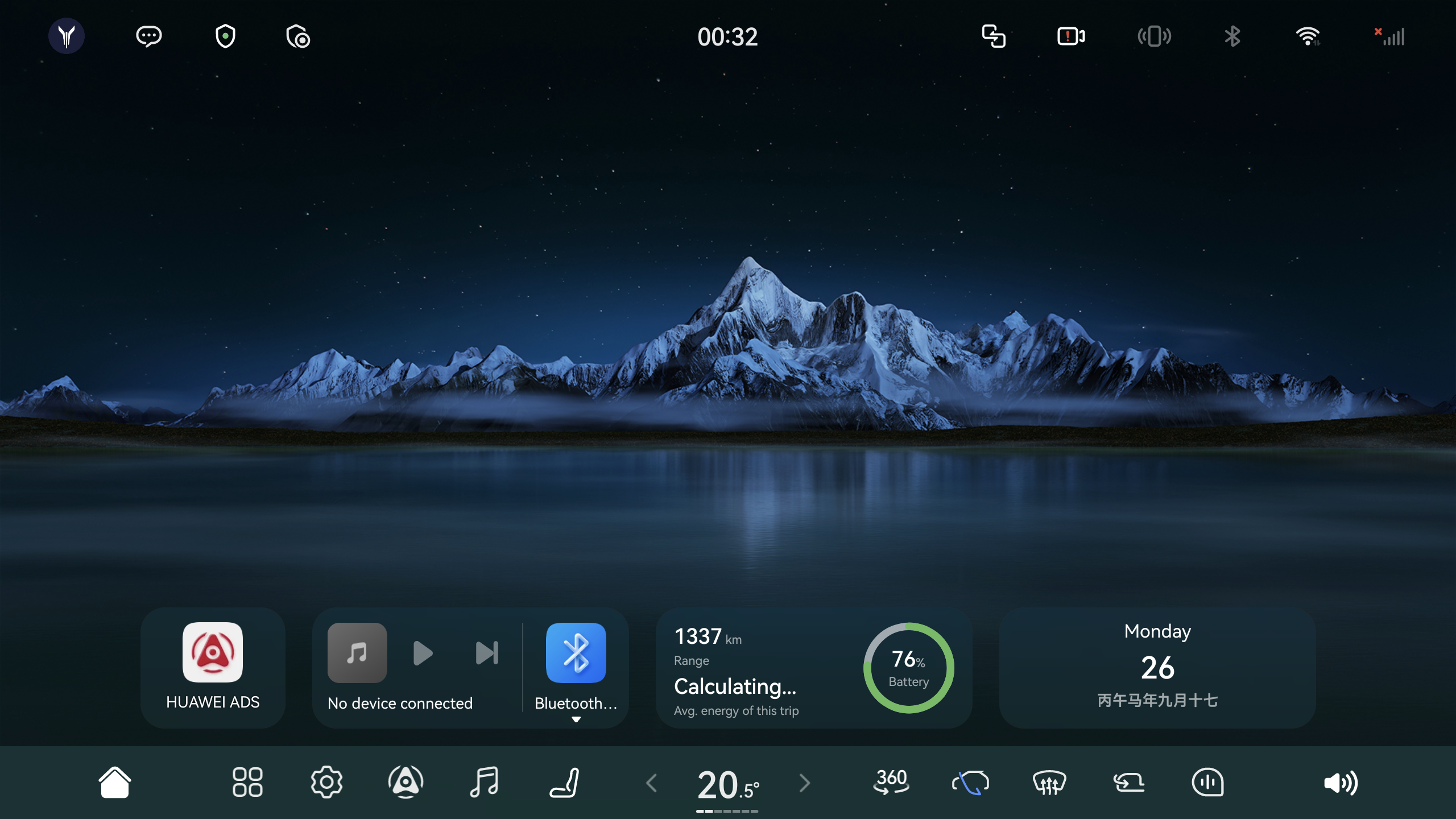The image size is (1456, 819).
Task: Increase temperature with right chevron
Action: (804, 783)
